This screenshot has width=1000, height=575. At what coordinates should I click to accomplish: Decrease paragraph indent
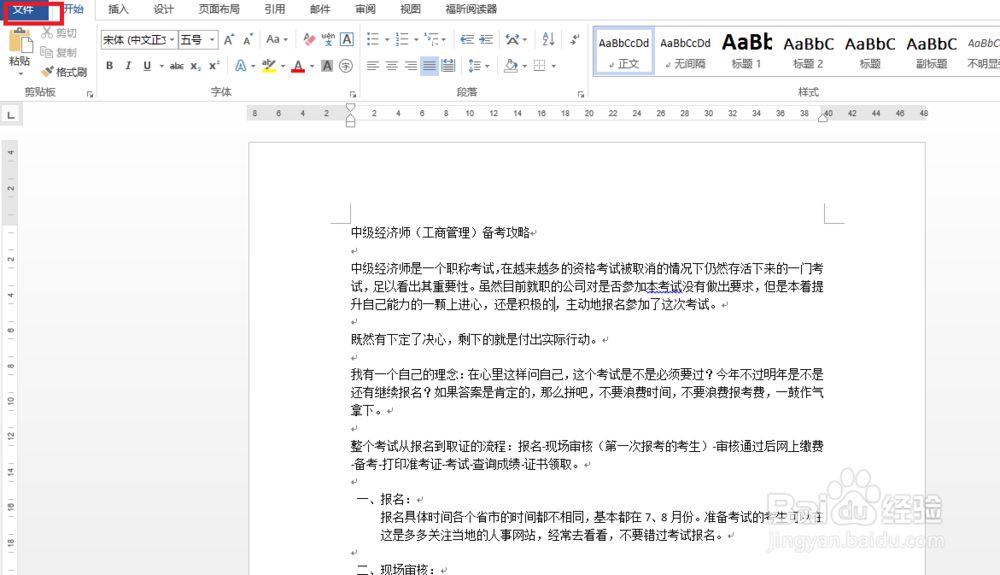point(467,40)
